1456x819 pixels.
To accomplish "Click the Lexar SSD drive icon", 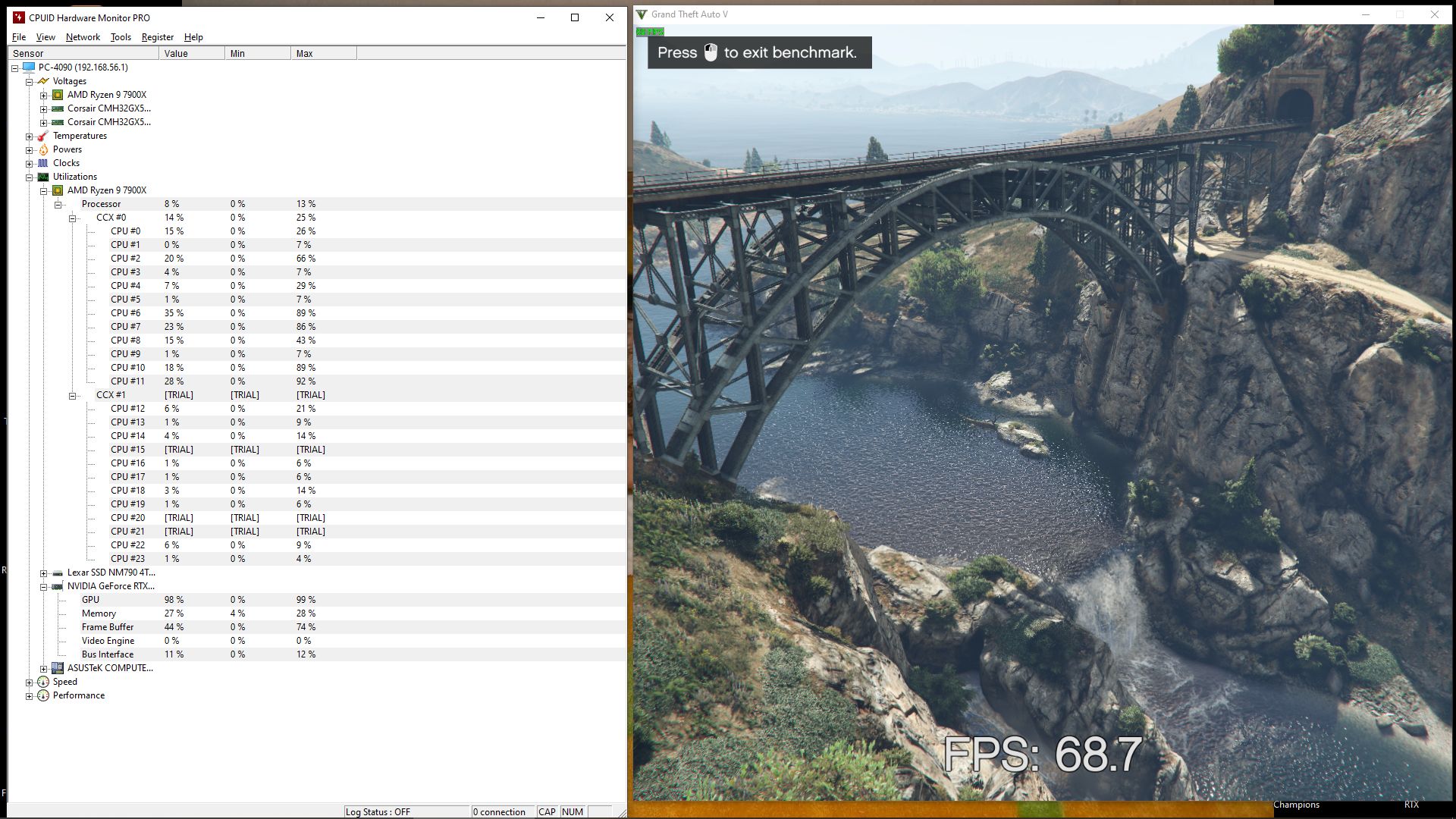I will point(58,573).
